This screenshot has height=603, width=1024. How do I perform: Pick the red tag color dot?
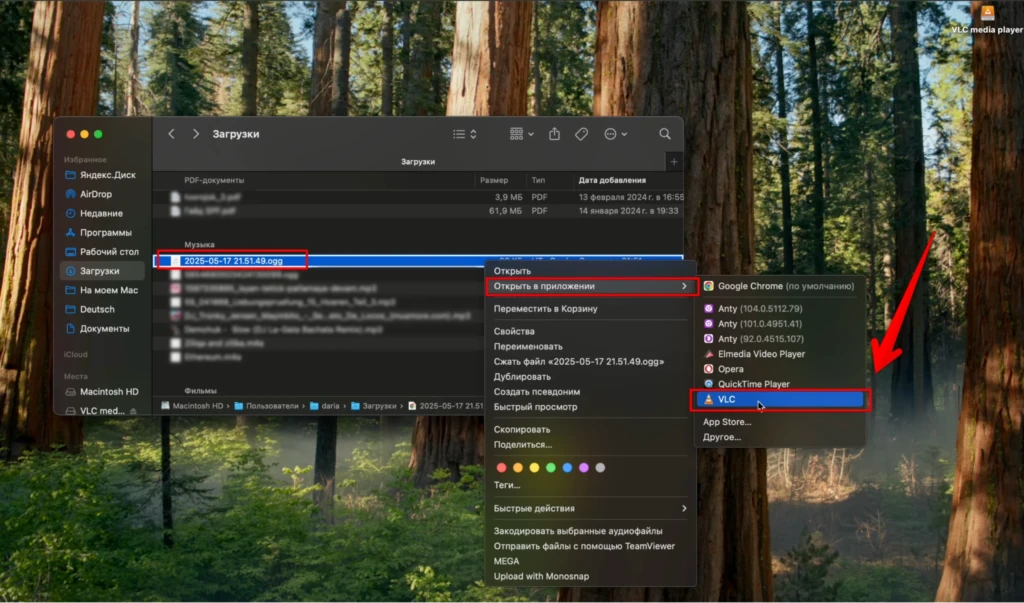coord(502,467)
